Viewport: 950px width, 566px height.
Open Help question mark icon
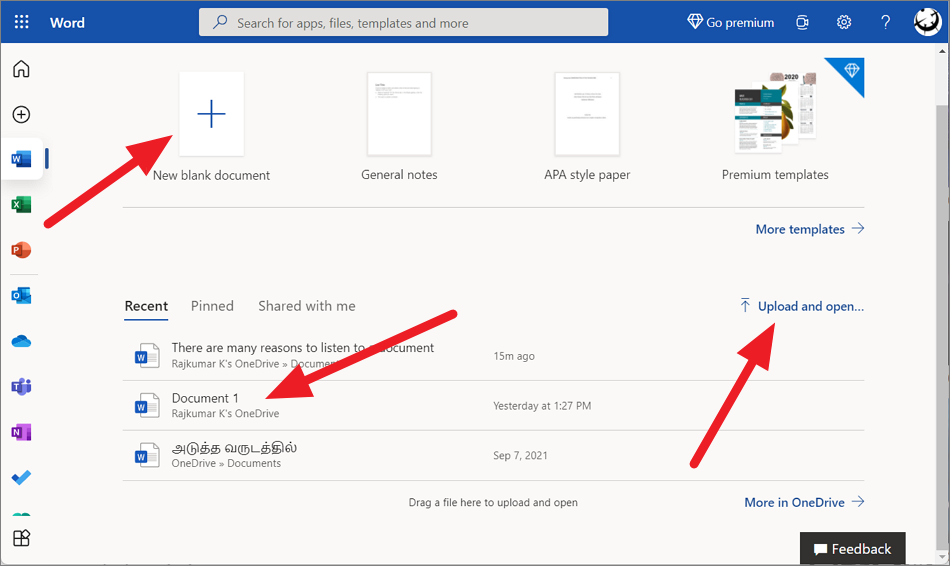pyautogui.click(x=885, y=22)
